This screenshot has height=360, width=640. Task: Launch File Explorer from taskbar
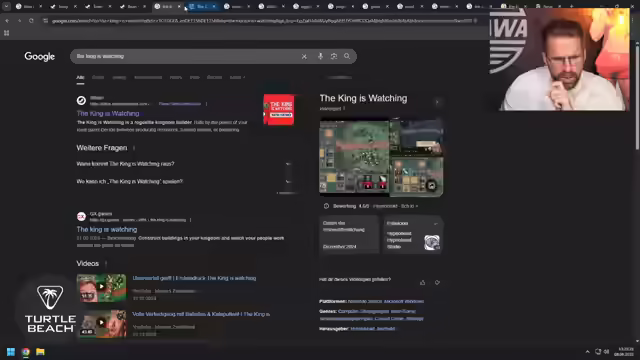click(40, 352)
